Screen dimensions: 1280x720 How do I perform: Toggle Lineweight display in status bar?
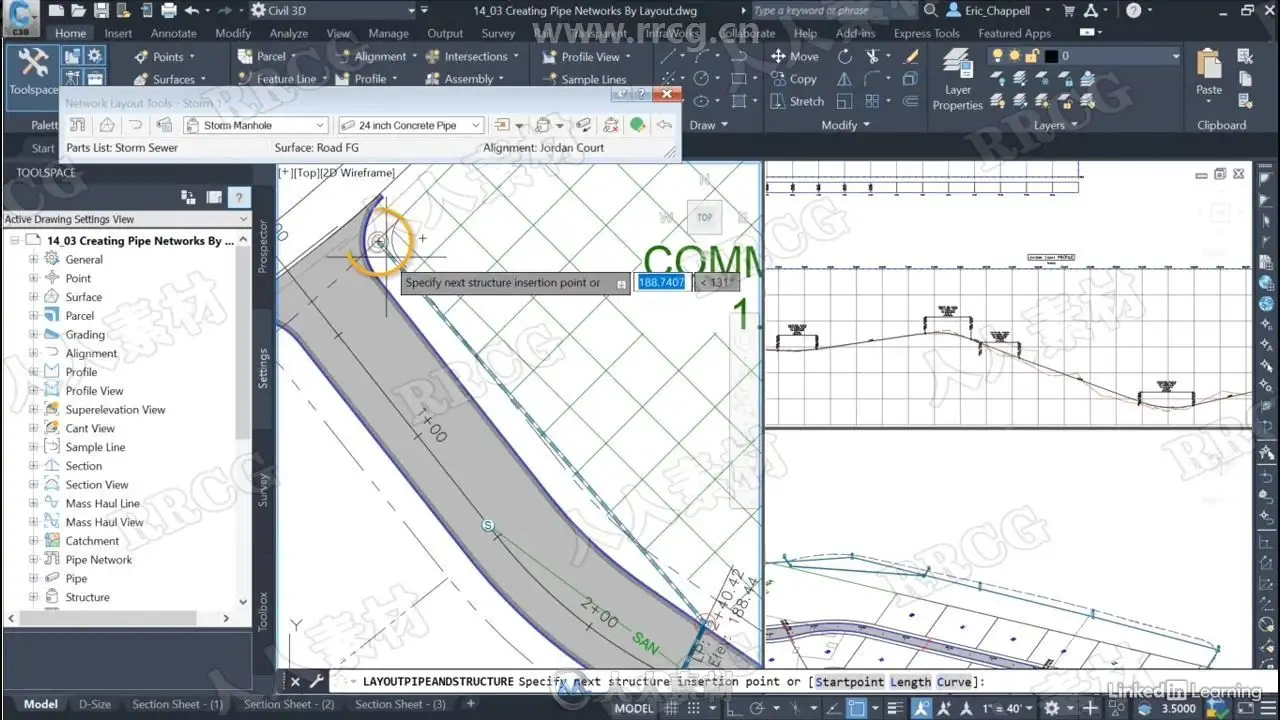(x=897, y=708)
